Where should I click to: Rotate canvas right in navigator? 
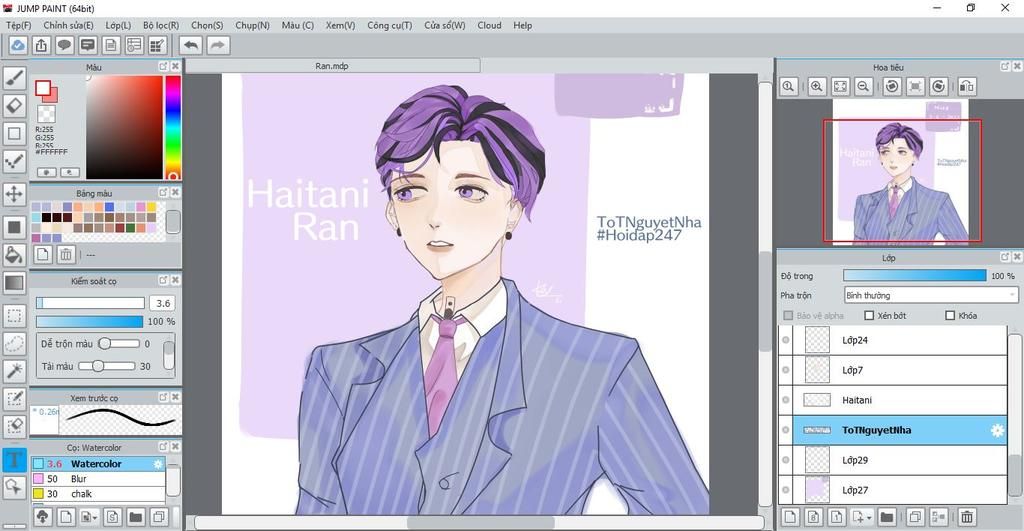click(938, 86)
